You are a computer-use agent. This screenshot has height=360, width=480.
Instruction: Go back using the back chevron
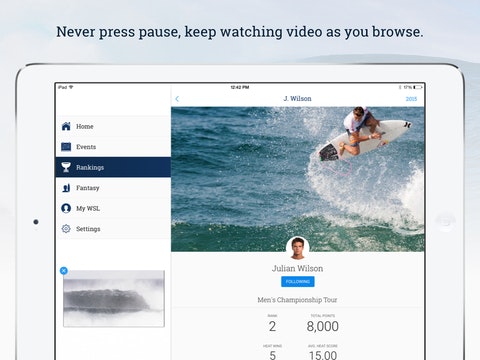pyautogui.click(x=177, y=99)
